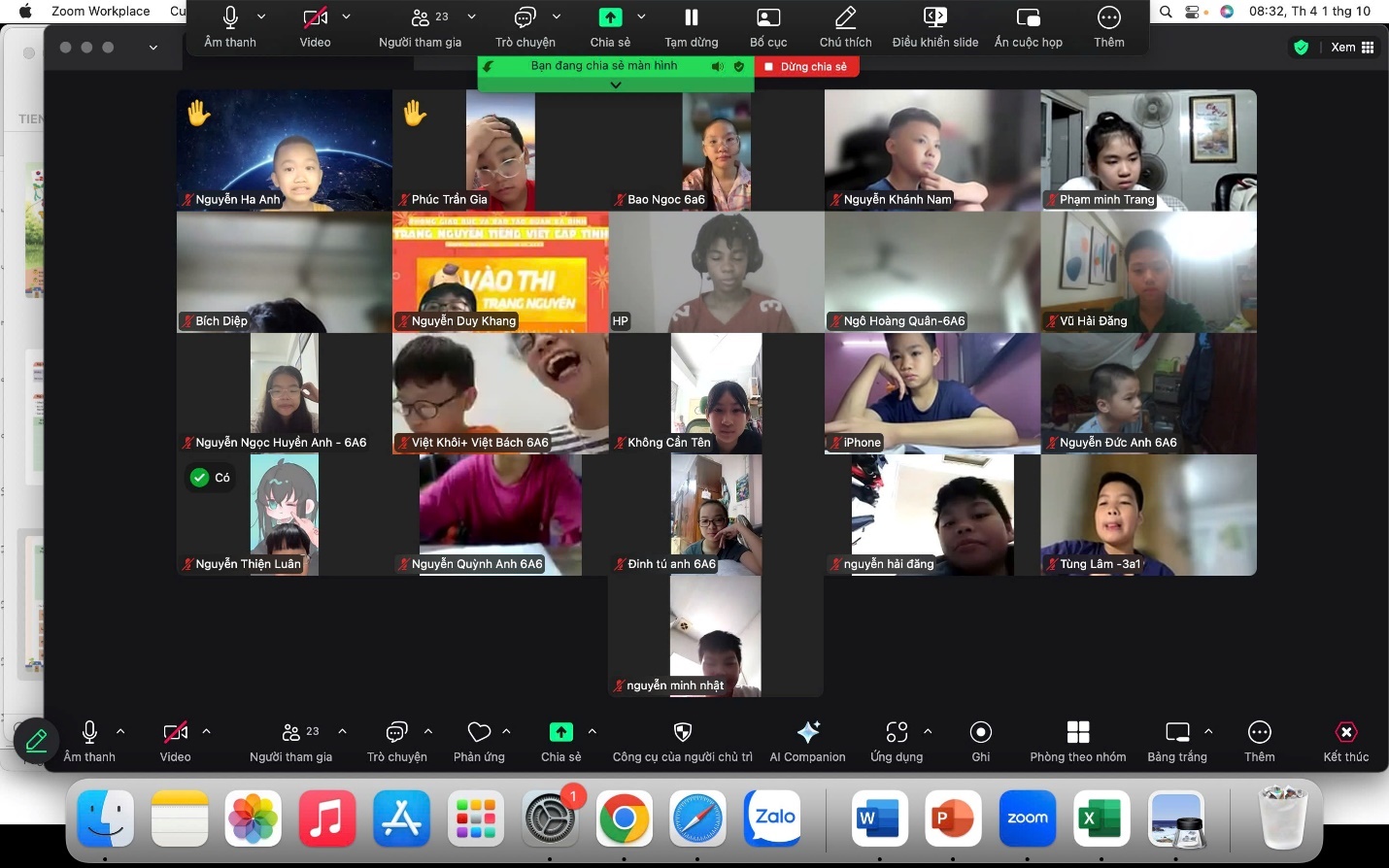Start recording with the Ghi icon
1389x868 pixels.
981,733
